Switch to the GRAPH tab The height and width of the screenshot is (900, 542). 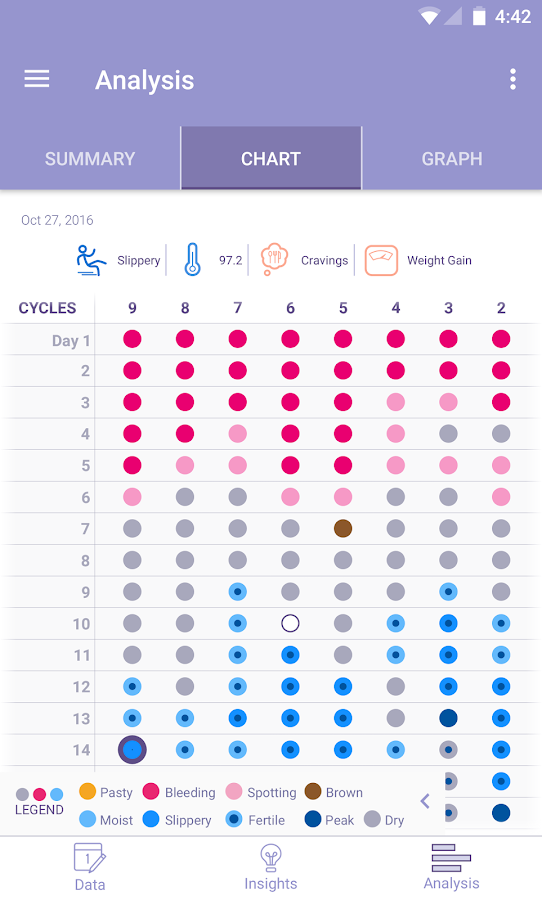[452, 158]
